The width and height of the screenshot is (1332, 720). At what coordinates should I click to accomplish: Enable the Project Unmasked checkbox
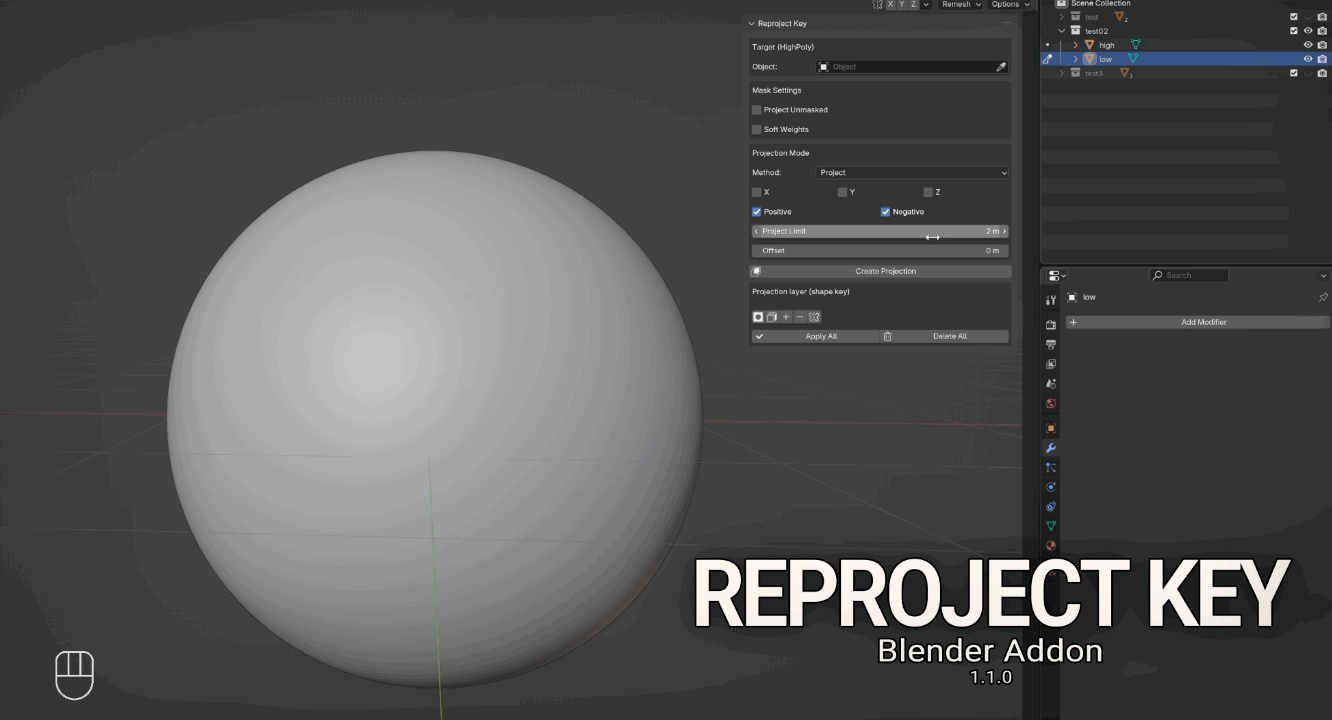coord(757,110)
